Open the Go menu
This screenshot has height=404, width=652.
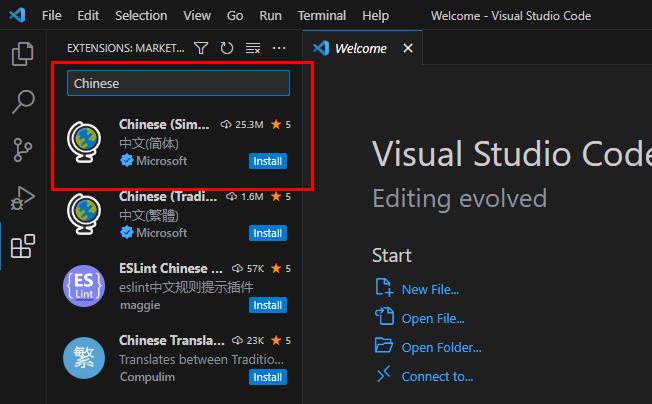pyautogui.click(x=235, y=16)
